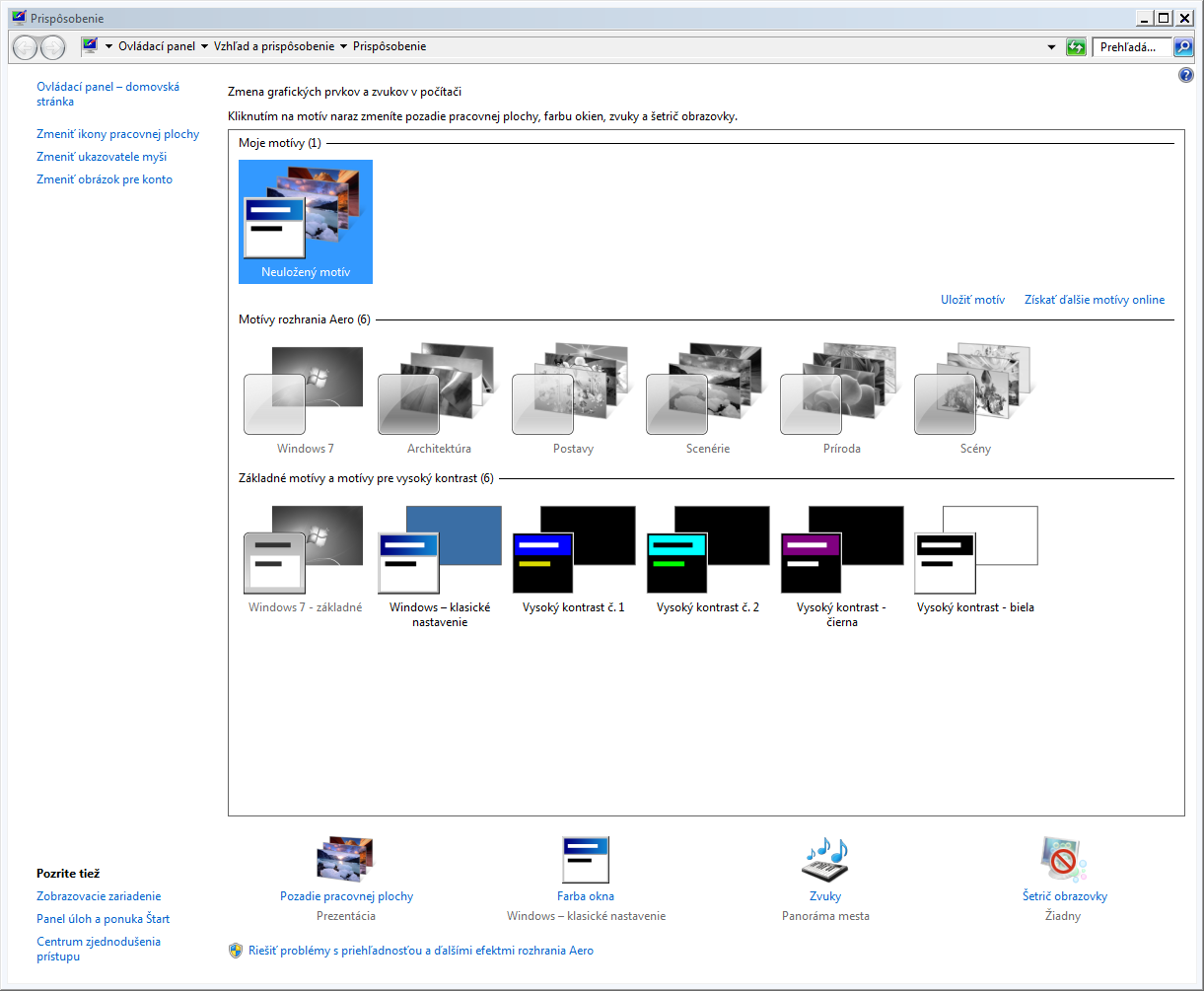Open Centrum zjednodušenia prístupu link
The height and width of the screenshot is (991, 1204).
(x=99, y=949)
